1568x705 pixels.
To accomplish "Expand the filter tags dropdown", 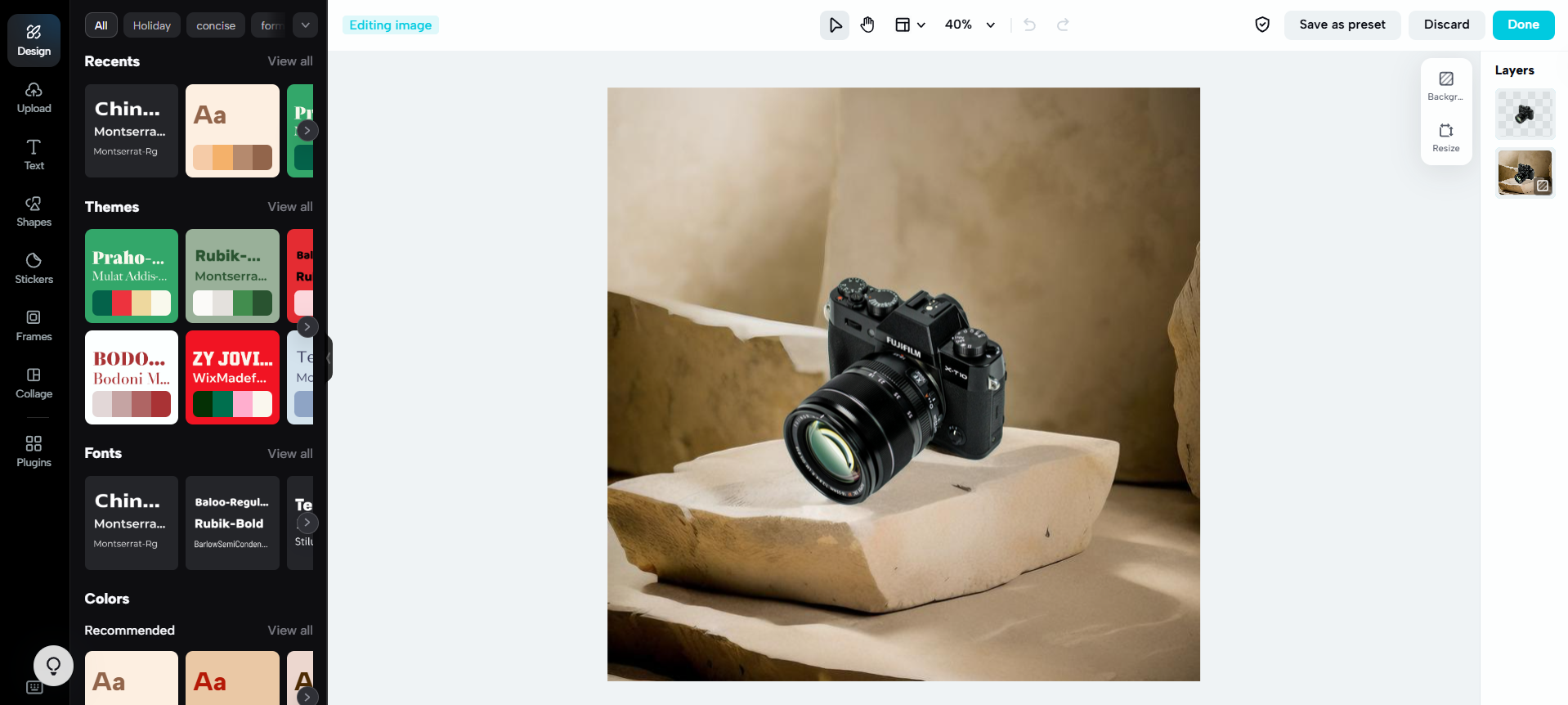I will pyautogui.click(x=305, y=25).
